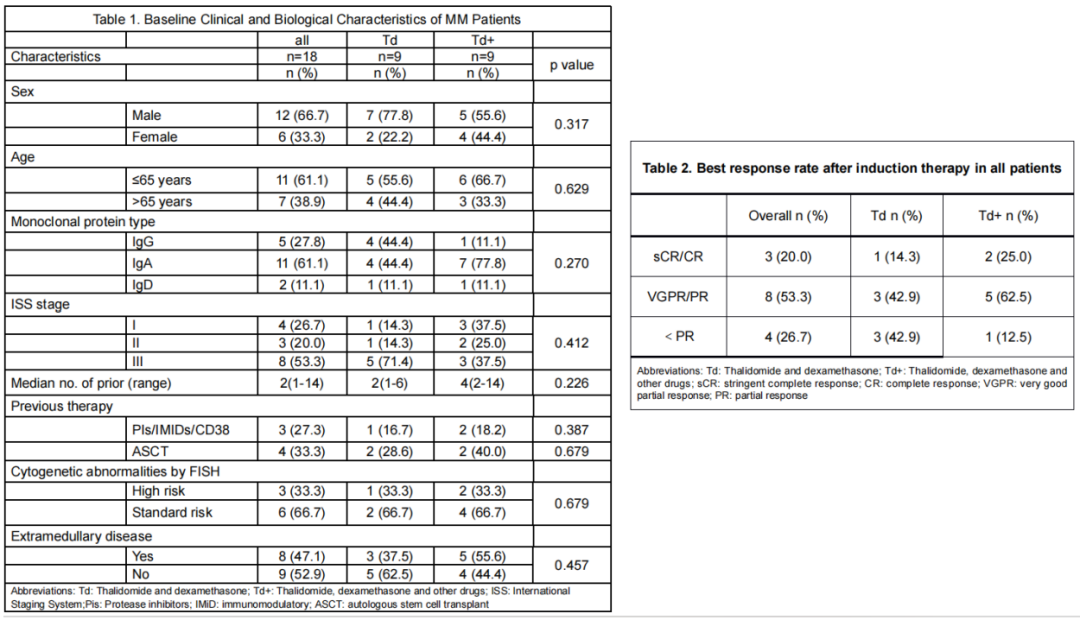Select the 'Extramedullary disease' section label
The image size is (1080, 620).
pyautogui.click(x=81, y=536)
